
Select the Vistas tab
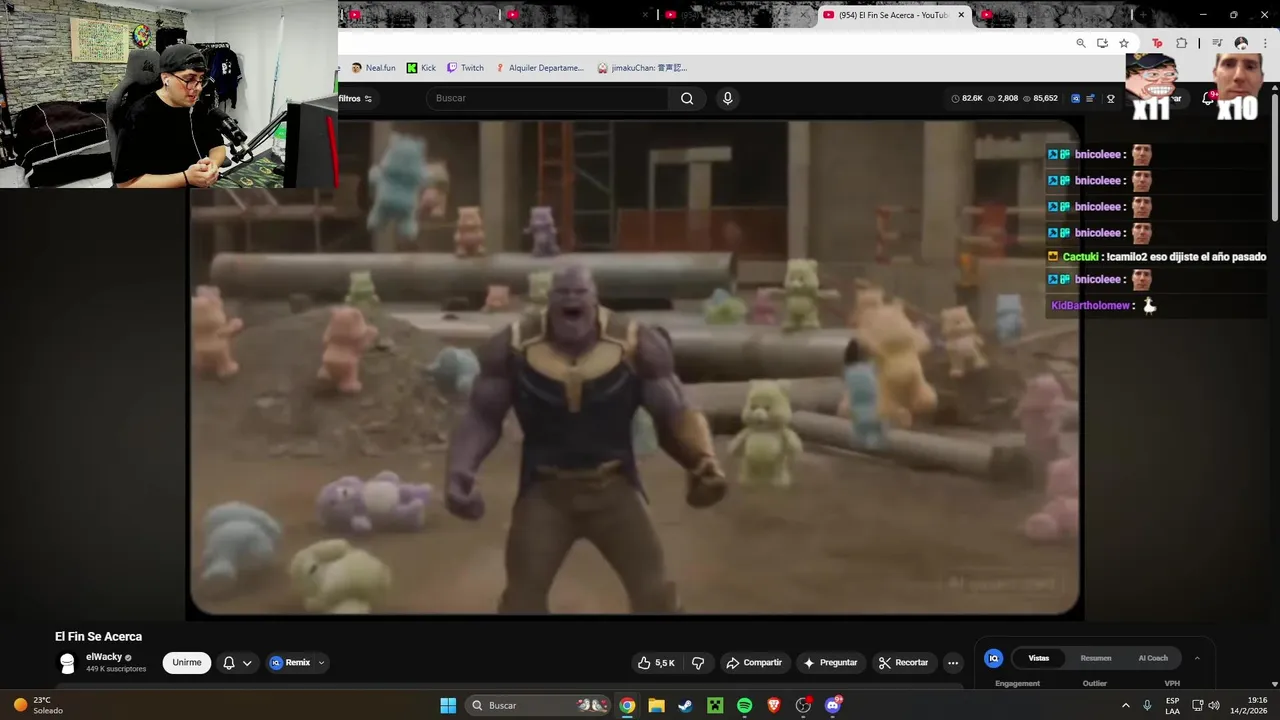(x=1039, y=658)
